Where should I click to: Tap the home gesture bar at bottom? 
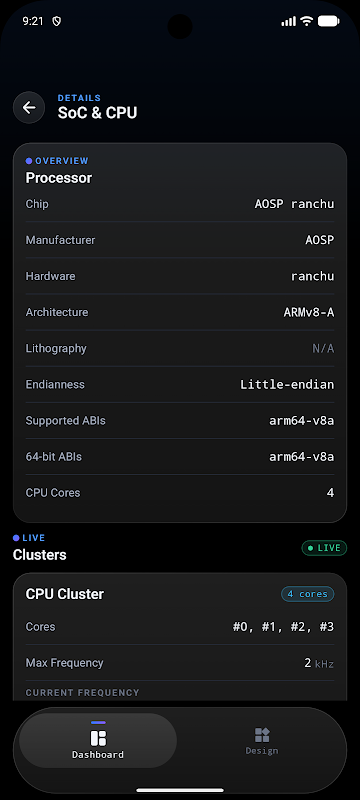[x=180, y=790]
